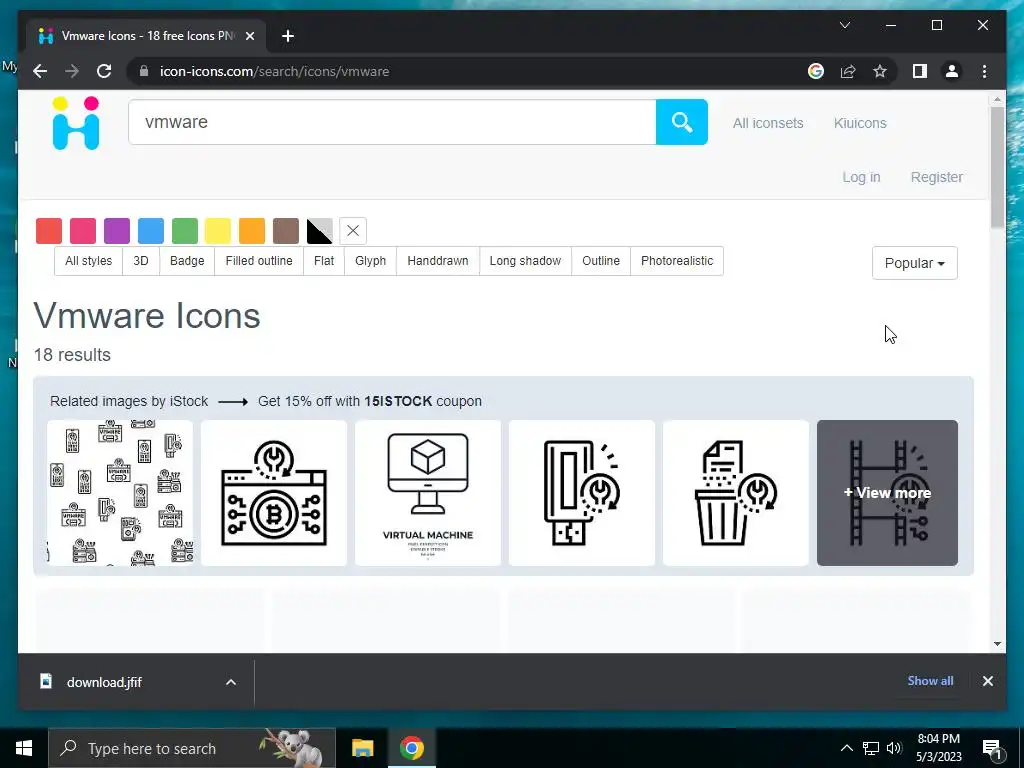Open the Virtual Machine iStock thumbnail
Screen dimensions: 1024x768
(428, 492)
